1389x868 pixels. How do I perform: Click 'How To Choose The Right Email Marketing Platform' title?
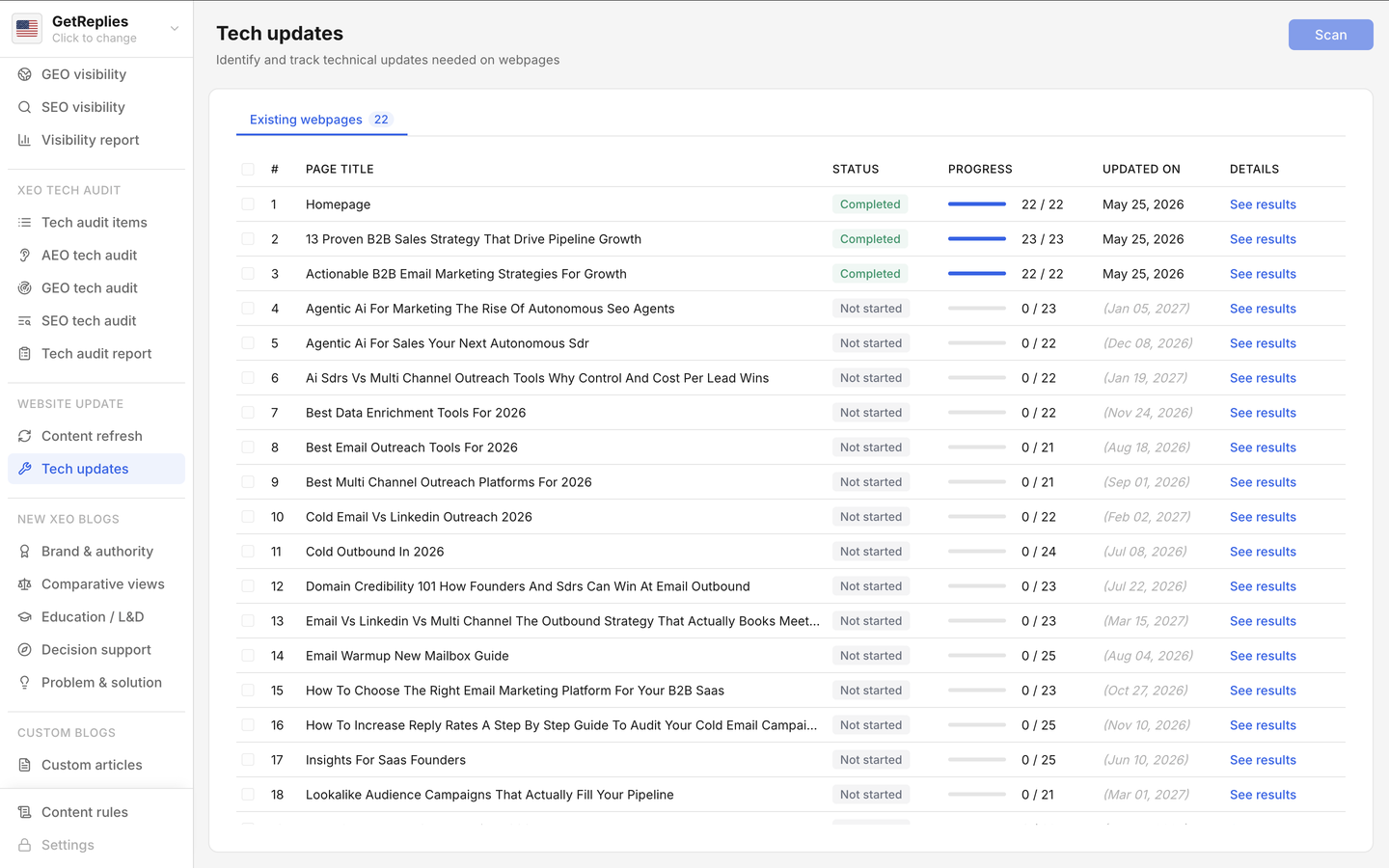[x=515, y=691]
